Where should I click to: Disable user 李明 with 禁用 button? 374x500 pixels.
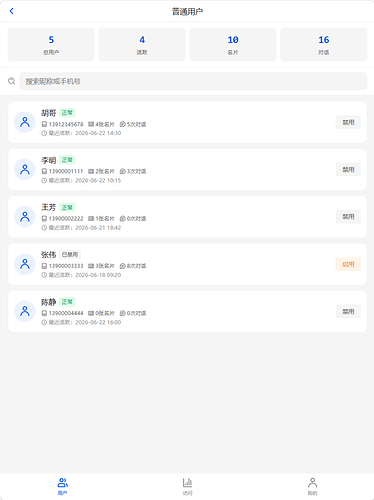(x=348, y=170)
